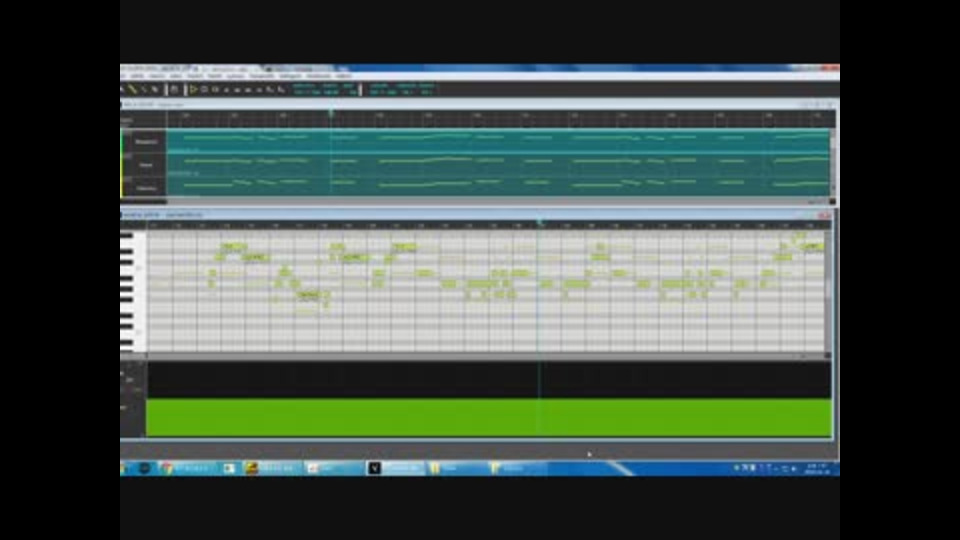Click the top teal part in track editor
Viewport: 960px width, 540px height.
tap(498, 141)
